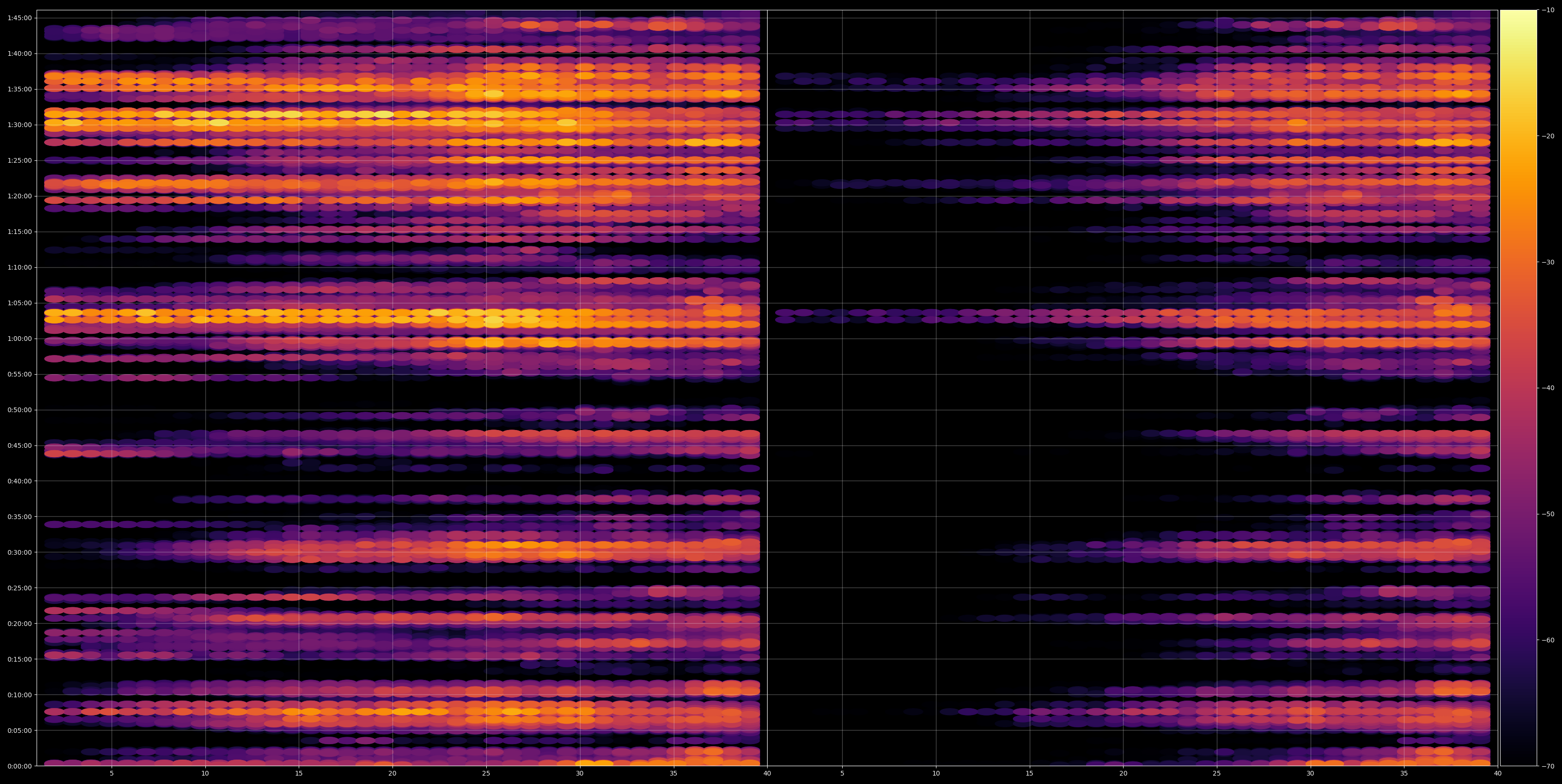Click the 1:45:00 y-axis tick label
The height and width of the screenshot is (784, 1562).
(x=19, y=18)
